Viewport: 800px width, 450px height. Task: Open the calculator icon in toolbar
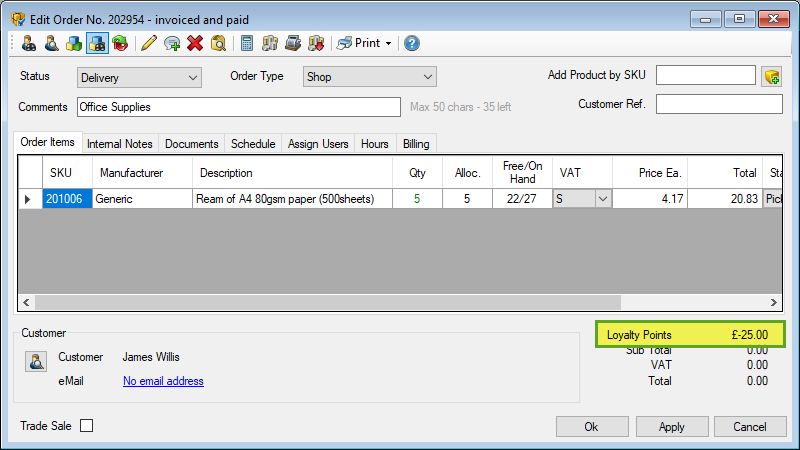pos(246,43)
